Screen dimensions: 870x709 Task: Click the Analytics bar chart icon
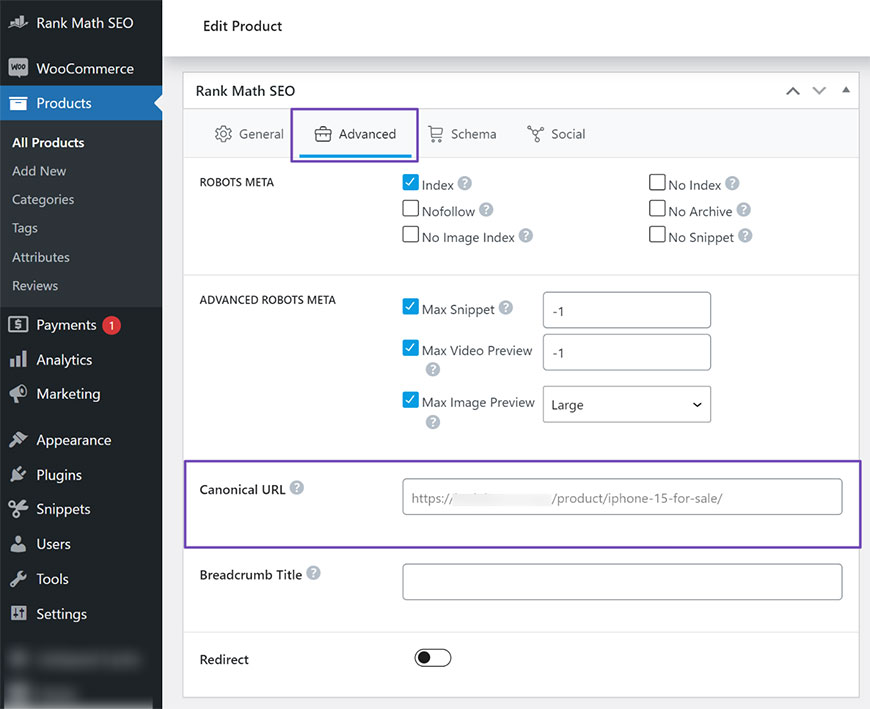point(18,359)
